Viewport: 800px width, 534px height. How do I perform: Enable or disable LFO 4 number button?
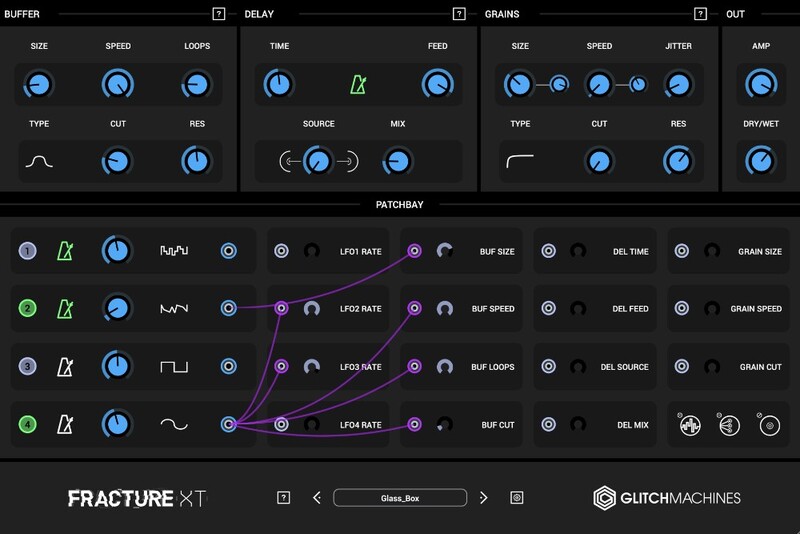pyautogui.click(x=28, y=424)
